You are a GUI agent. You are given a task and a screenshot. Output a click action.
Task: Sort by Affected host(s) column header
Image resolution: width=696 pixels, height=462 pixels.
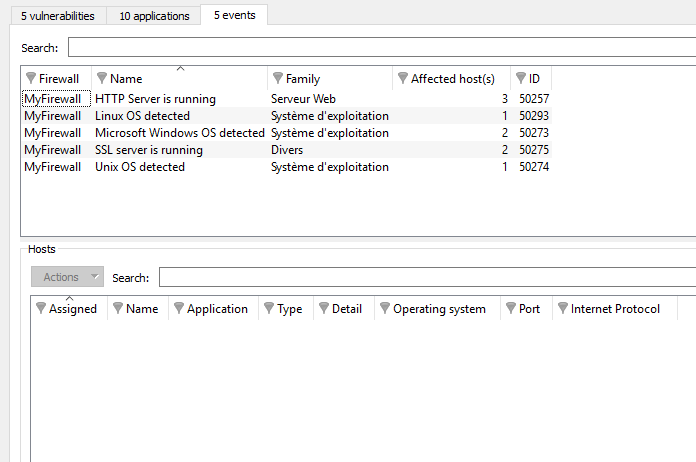[x=451, y=79]
